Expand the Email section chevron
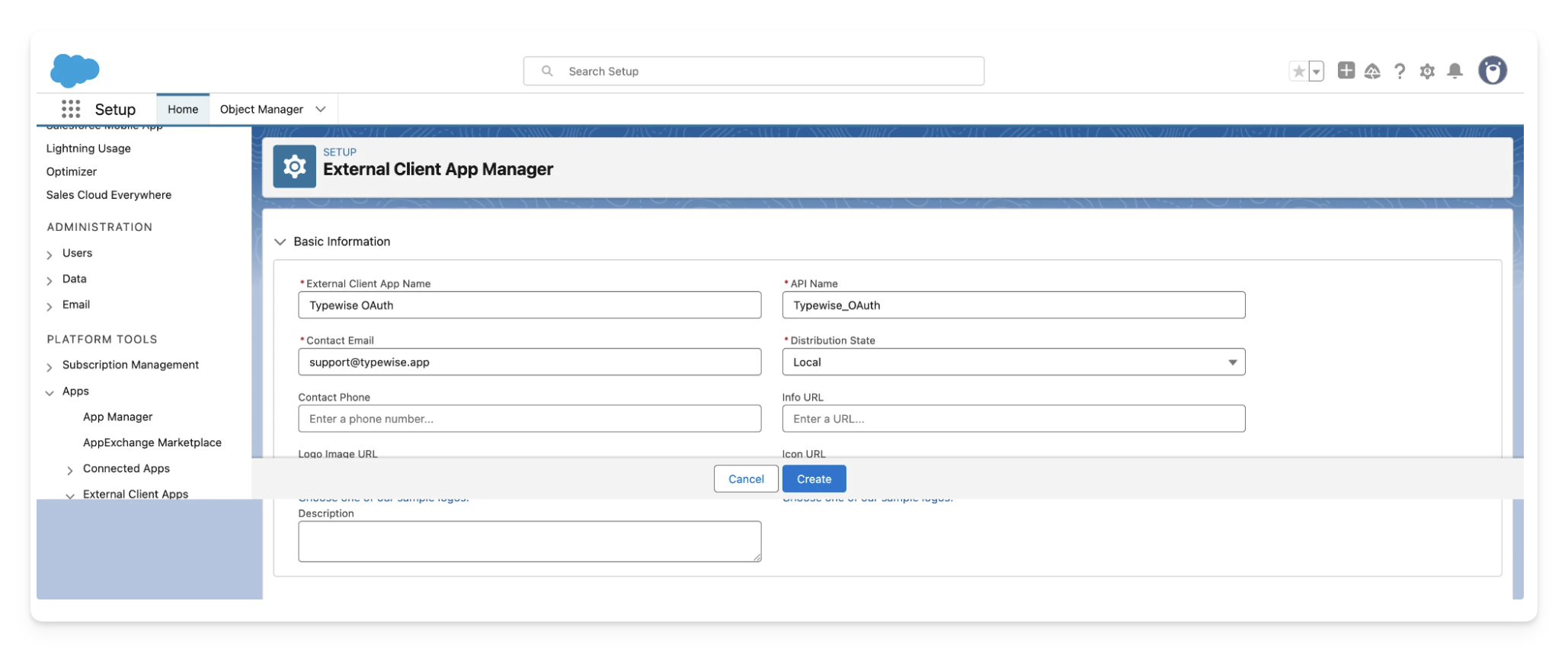The image size is (1568, 652). [x=50, y=306]
